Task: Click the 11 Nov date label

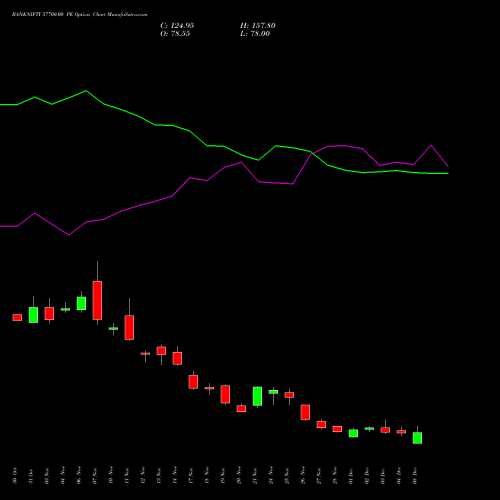Action: point(127,476)
